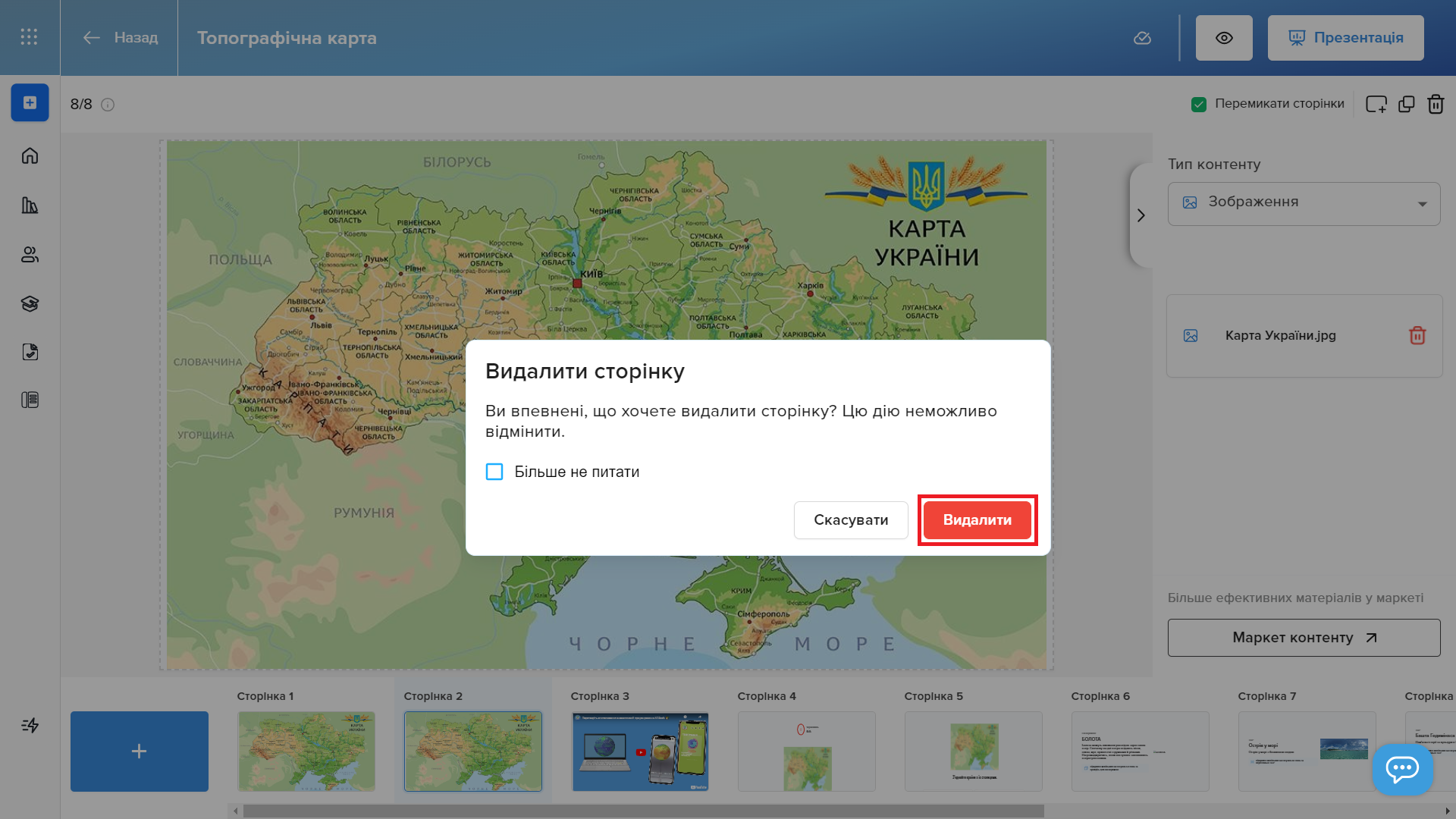Check the Більше не питати checkbox

494,472
